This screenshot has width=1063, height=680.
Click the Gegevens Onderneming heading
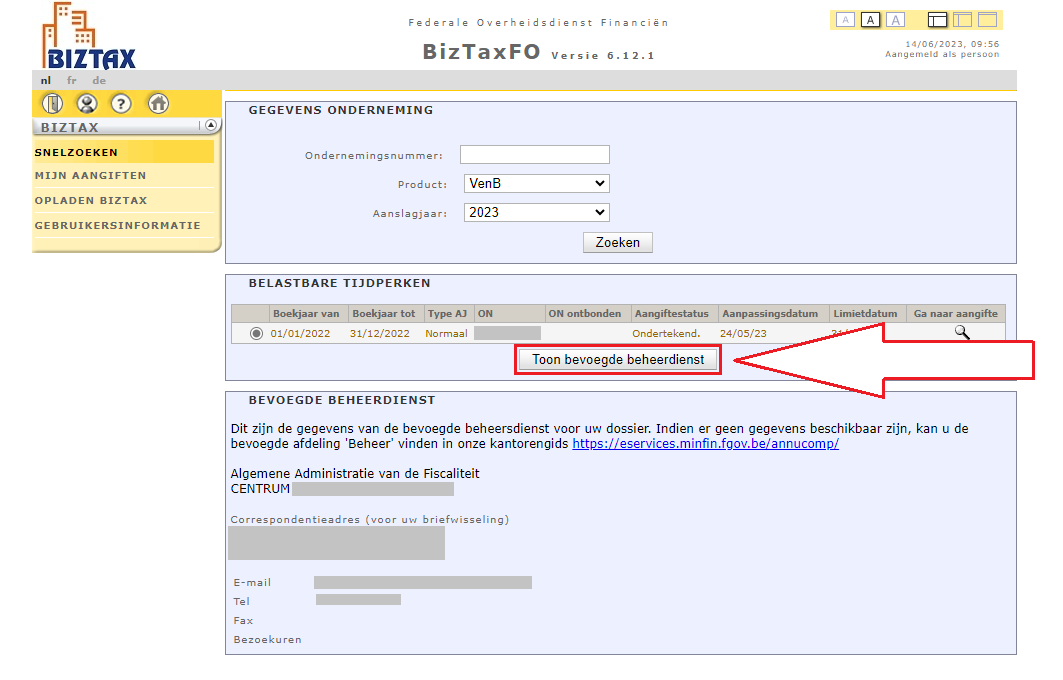[x=341, y=110]
